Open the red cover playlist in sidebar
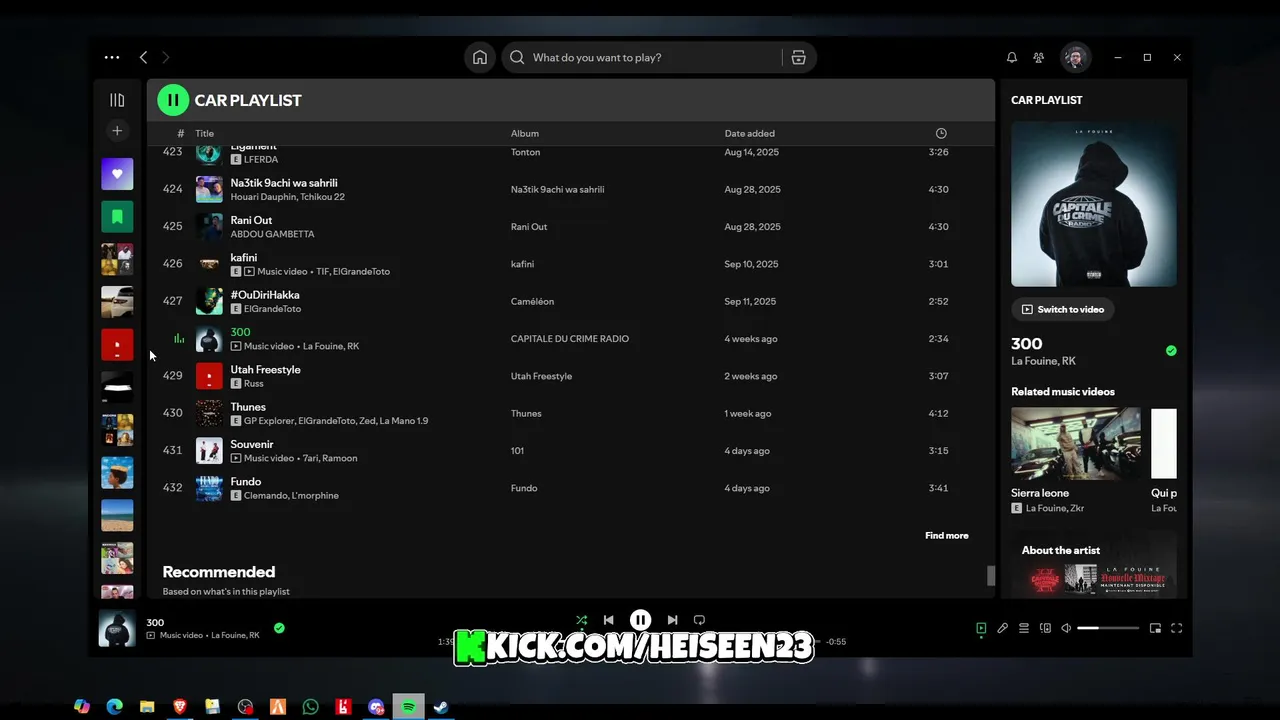 point(117,344)
